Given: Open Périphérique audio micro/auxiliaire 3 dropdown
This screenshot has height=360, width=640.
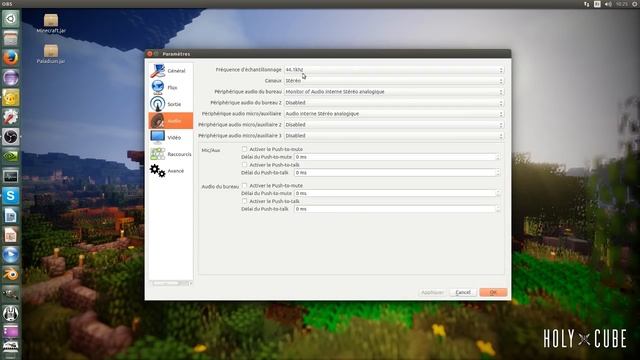Looking at the screenshot, I should [x=394, y=136].
